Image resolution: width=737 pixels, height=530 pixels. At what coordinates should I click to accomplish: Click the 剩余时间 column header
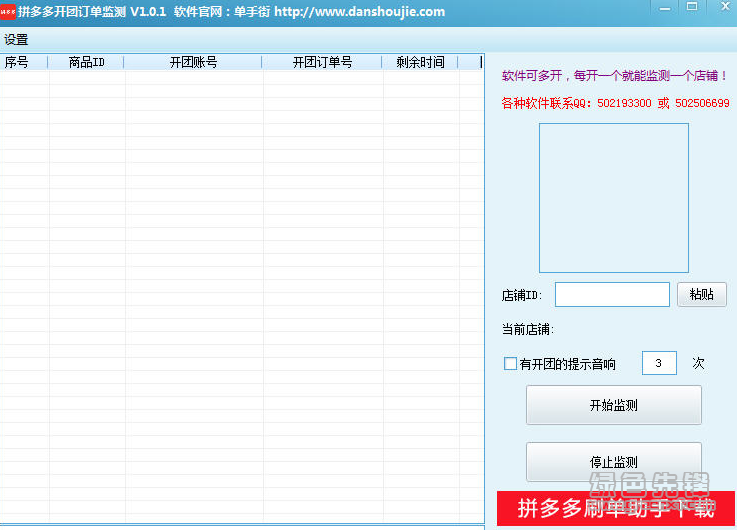[420, 62]
